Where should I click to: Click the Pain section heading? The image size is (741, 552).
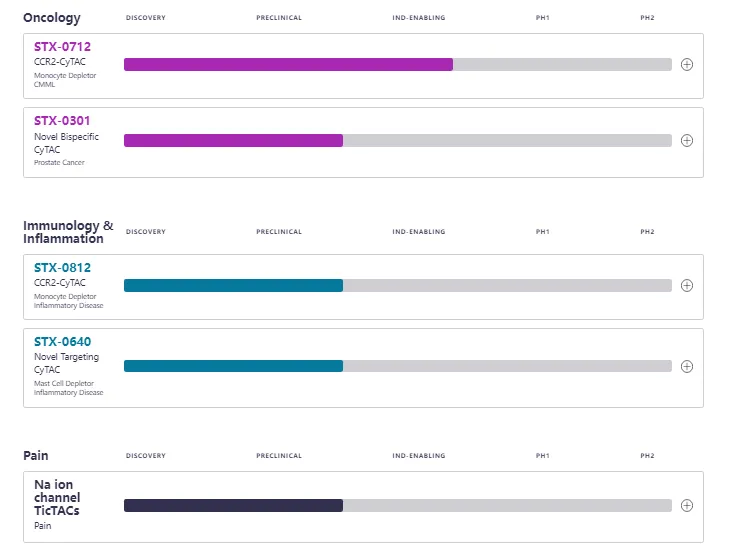(x=36, y=456)
